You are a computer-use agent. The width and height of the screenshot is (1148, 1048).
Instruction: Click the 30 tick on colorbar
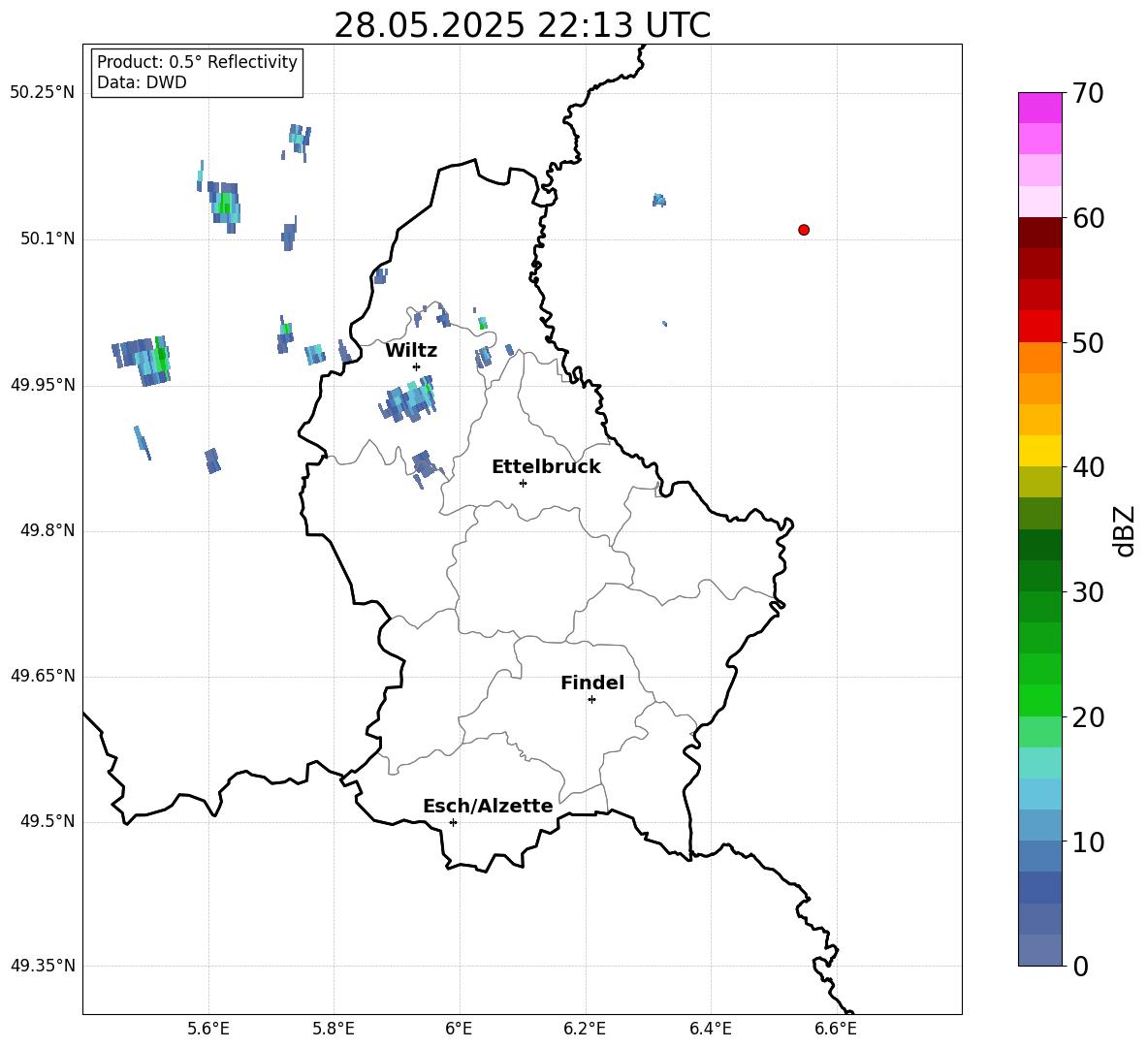click(1088, 592)
